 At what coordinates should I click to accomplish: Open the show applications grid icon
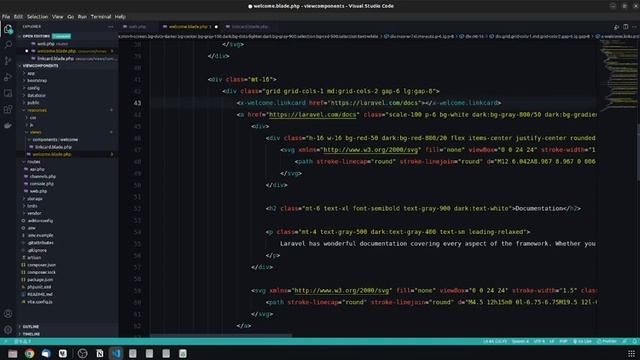(631, 353)
